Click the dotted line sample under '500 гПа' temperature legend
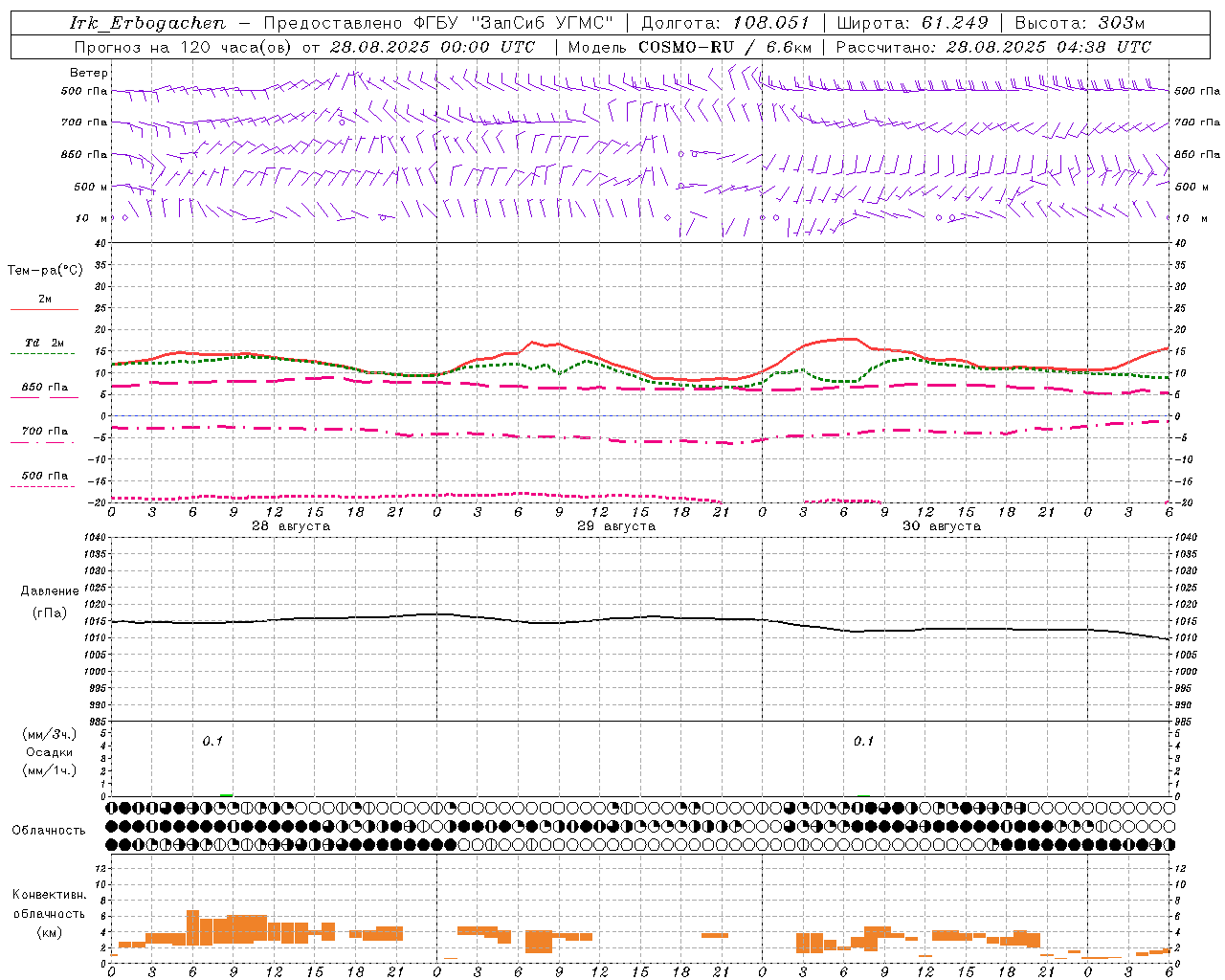 [44, 486]
